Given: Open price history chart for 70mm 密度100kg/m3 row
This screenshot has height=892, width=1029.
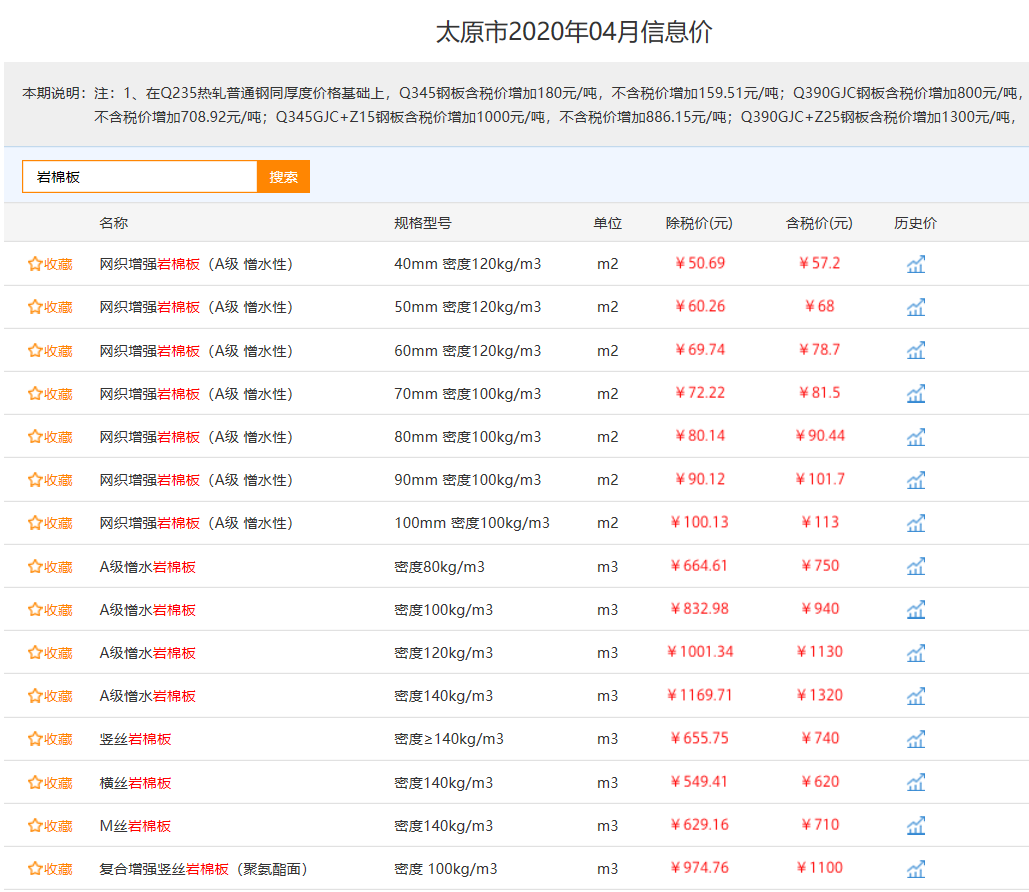Looking at the screenshot, I should [916, 394].
